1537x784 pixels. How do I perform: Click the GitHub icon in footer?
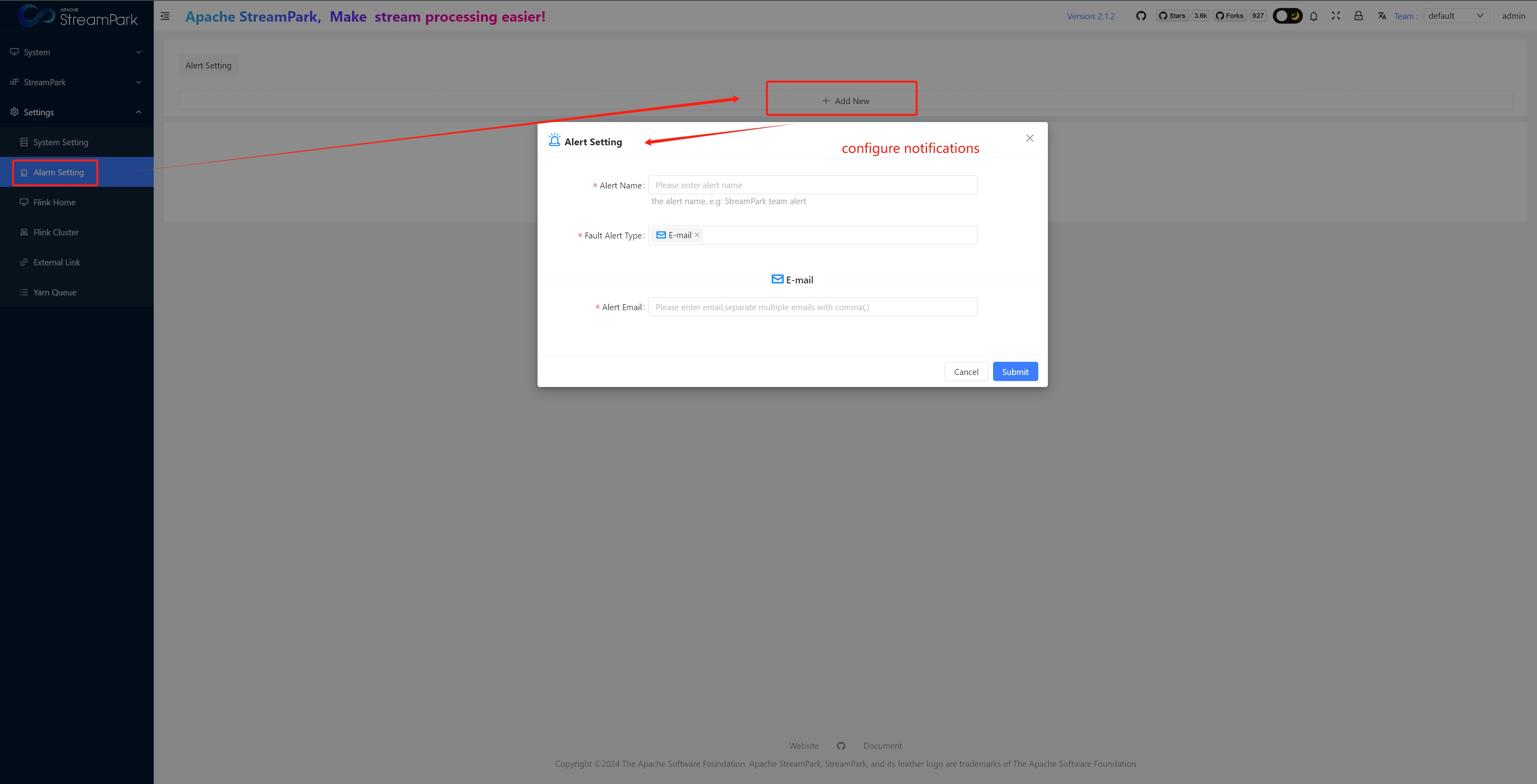(x=841, y=746)
